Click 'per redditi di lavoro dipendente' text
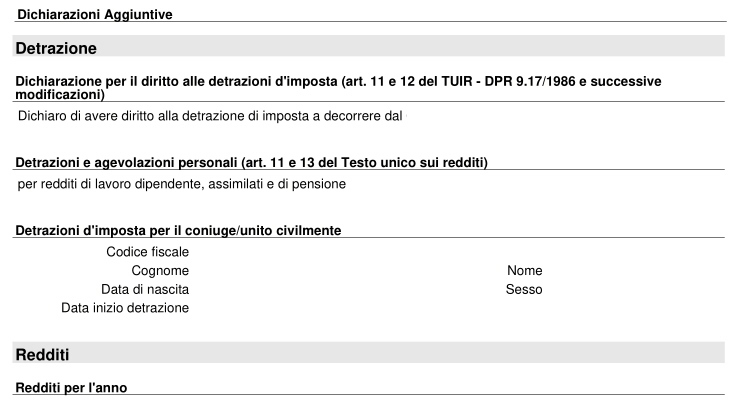This screenshot has width=736, height=400. 182,184
